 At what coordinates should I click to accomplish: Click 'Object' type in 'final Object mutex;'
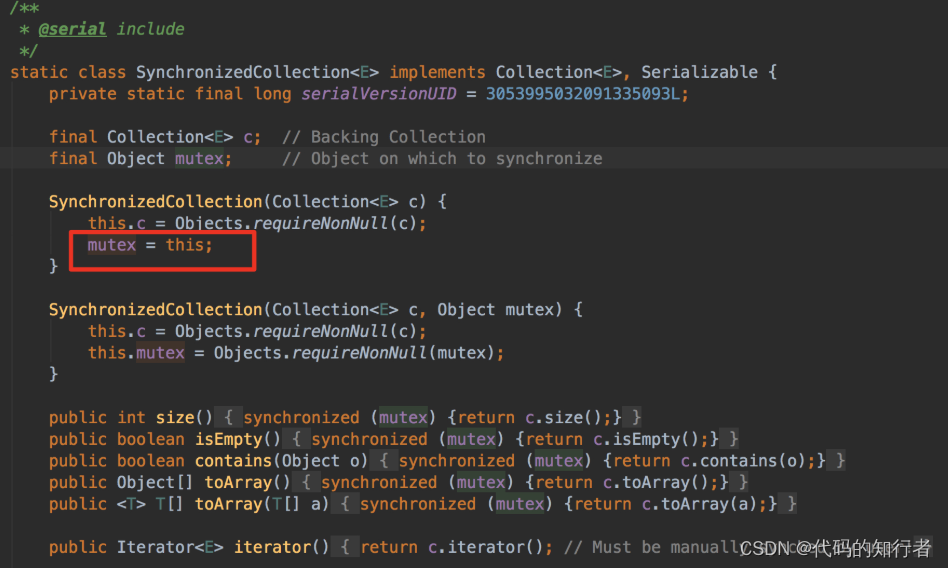coord(135,158)
